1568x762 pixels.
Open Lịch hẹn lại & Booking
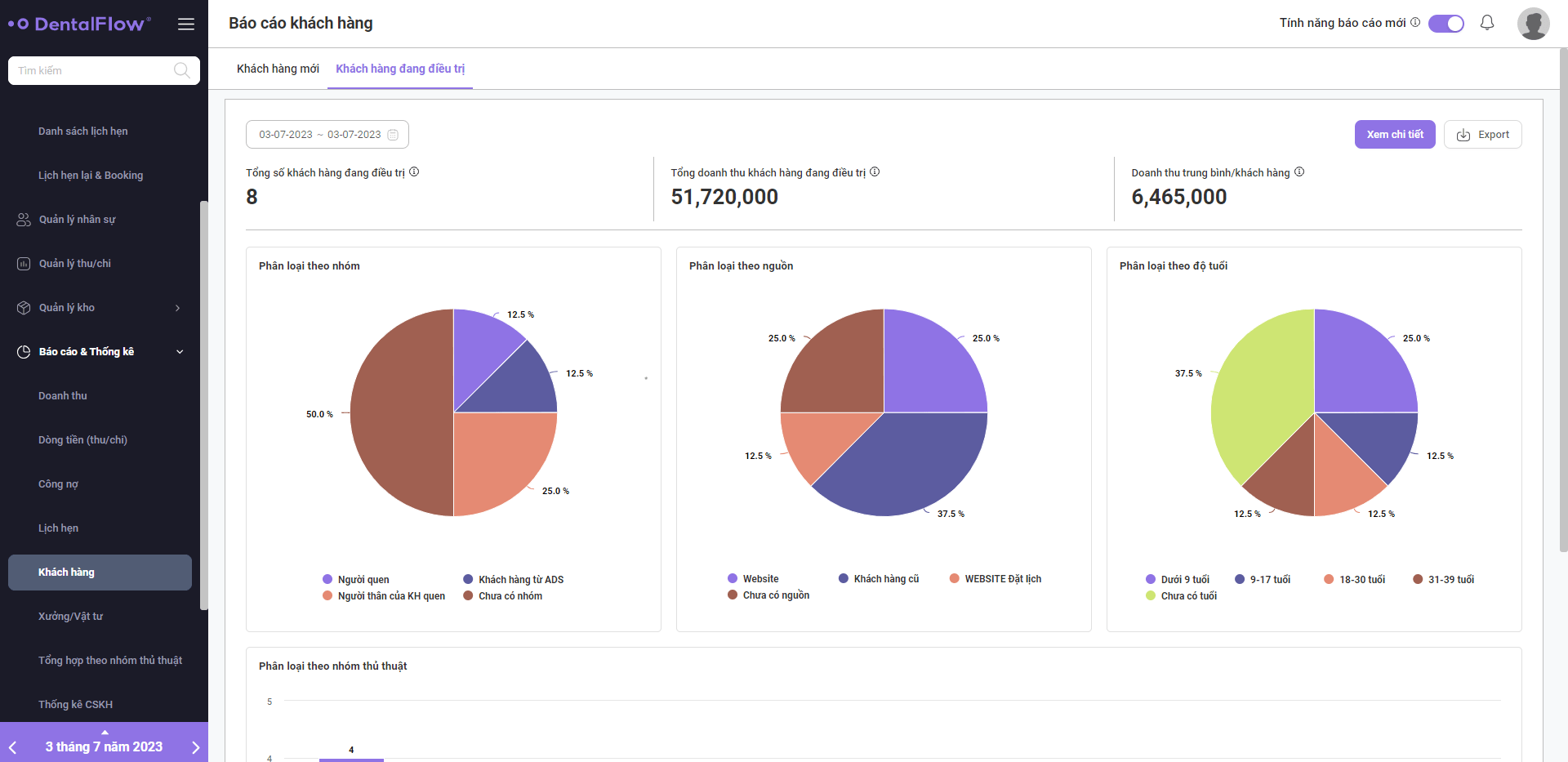(91, 176)
